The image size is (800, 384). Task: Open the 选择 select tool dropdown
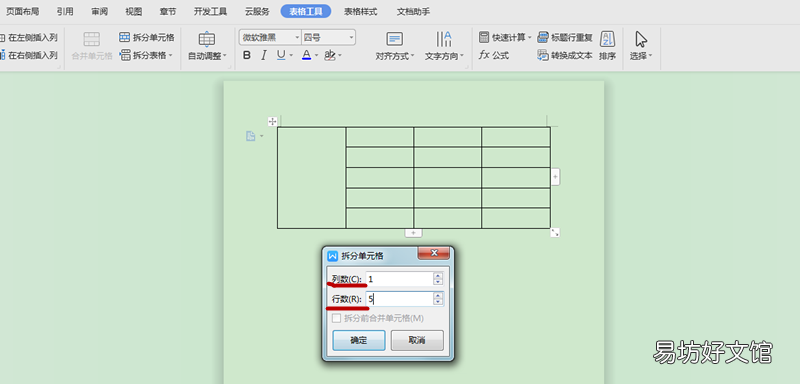641,46
